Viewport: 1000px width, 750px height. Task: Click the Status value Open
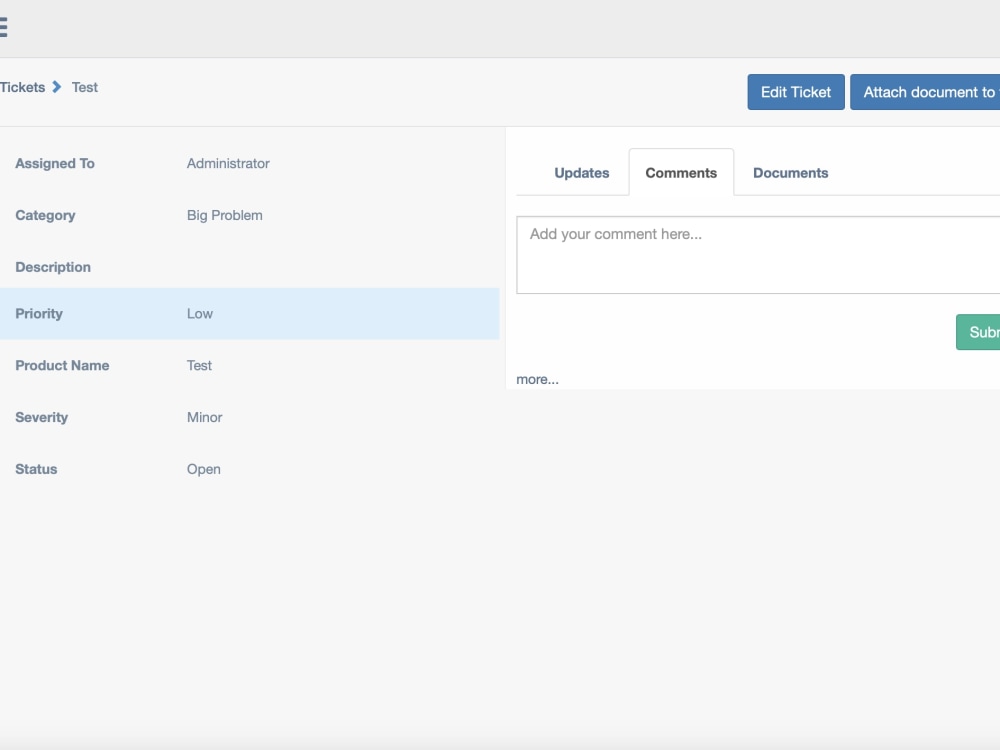tap(204, 469)
